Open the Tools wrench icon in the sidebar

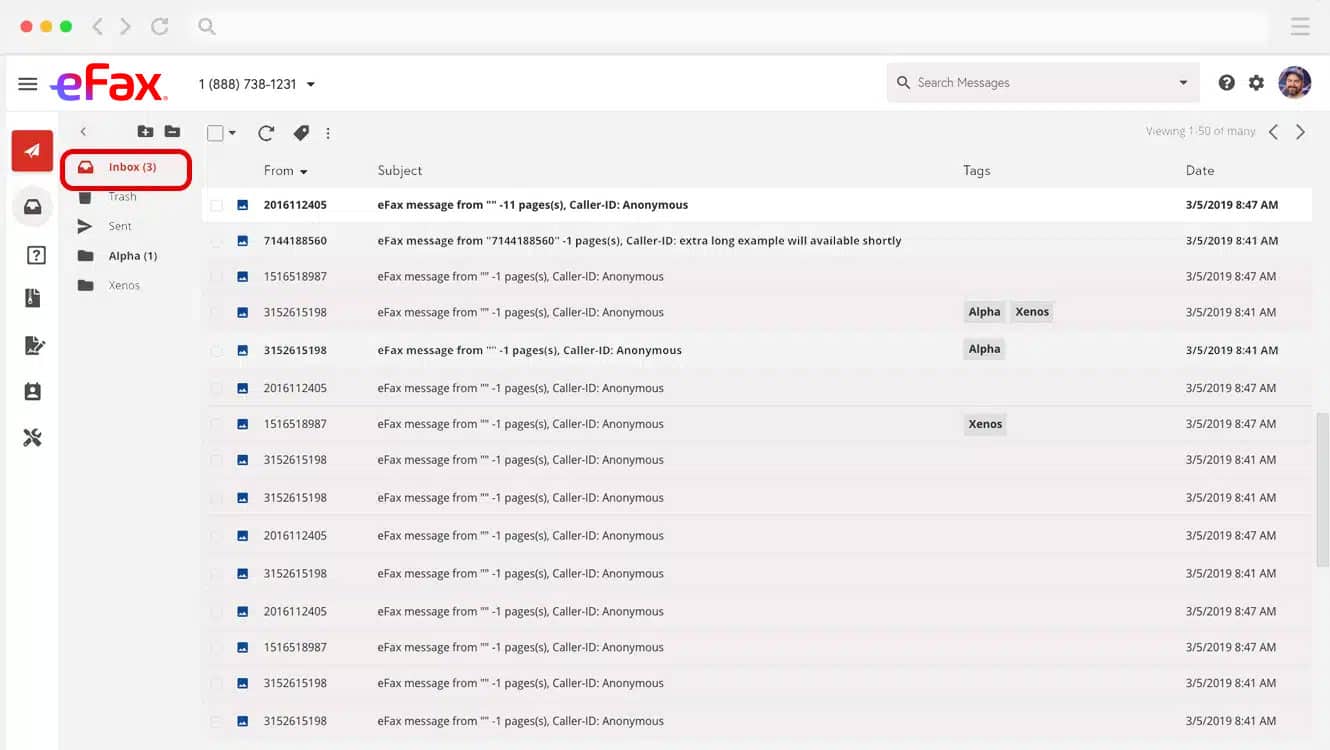(x=33, y=437)
